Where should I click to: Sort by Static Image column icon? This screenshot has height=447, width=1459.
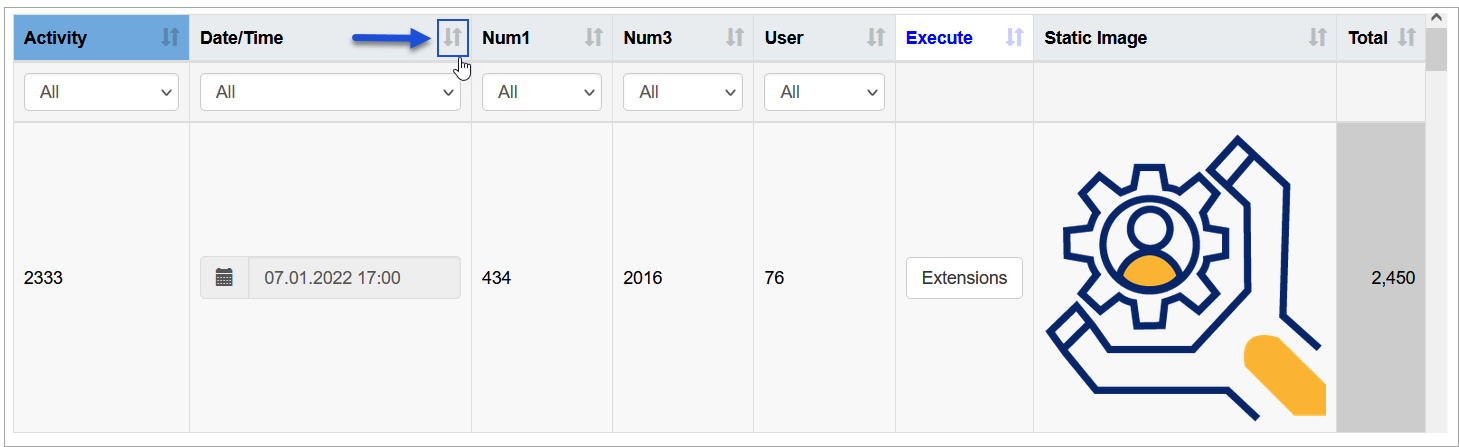click(1318, 38)
